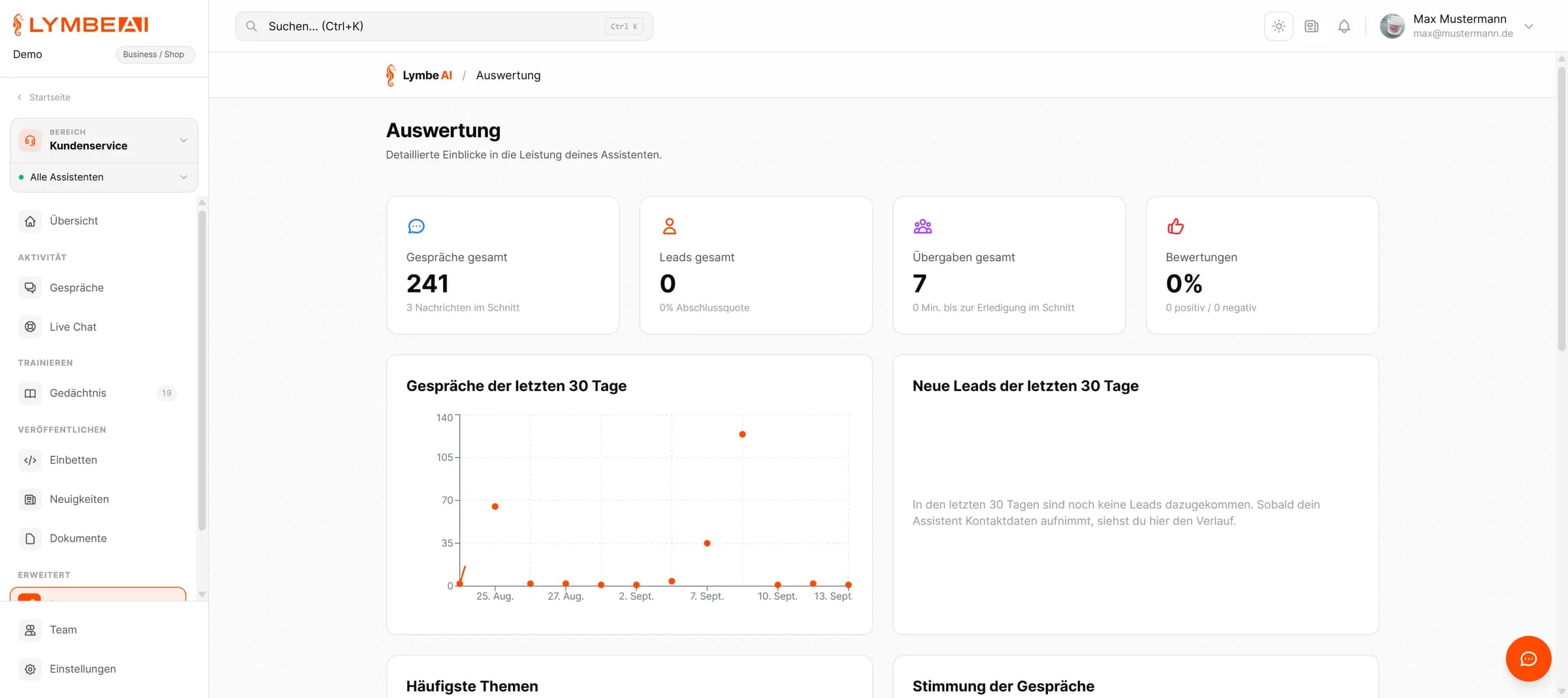
Task: Open Gespräche in the sidebar
Action: (98, 288)
